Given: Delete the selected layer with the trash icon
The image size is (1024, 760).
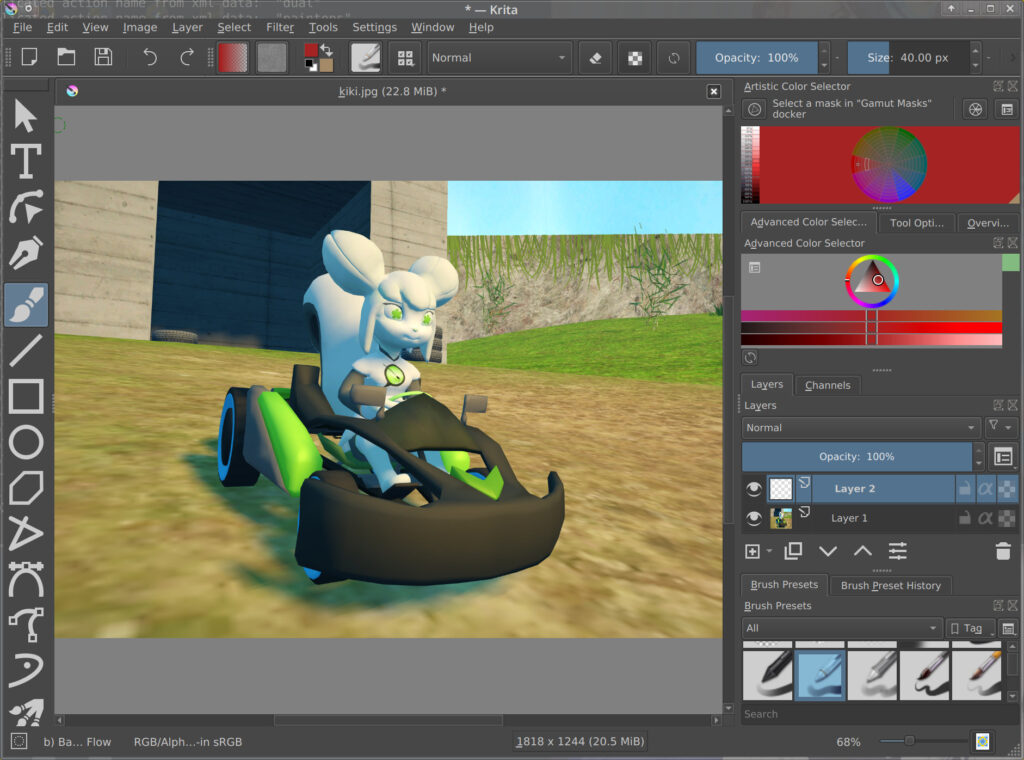Looking at the screenshot, I should click(x=1005, y=550).
